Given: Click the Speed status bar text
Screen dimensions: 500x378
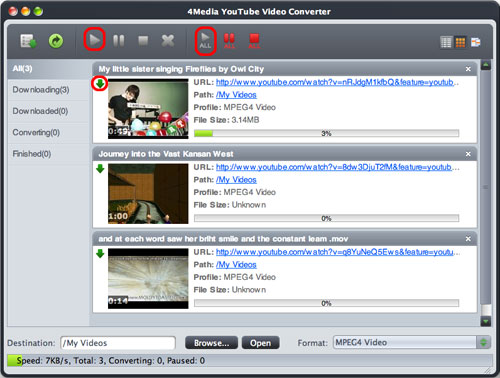Looking at the screenshot, I should pyautogui.click(x=111, y=361).
